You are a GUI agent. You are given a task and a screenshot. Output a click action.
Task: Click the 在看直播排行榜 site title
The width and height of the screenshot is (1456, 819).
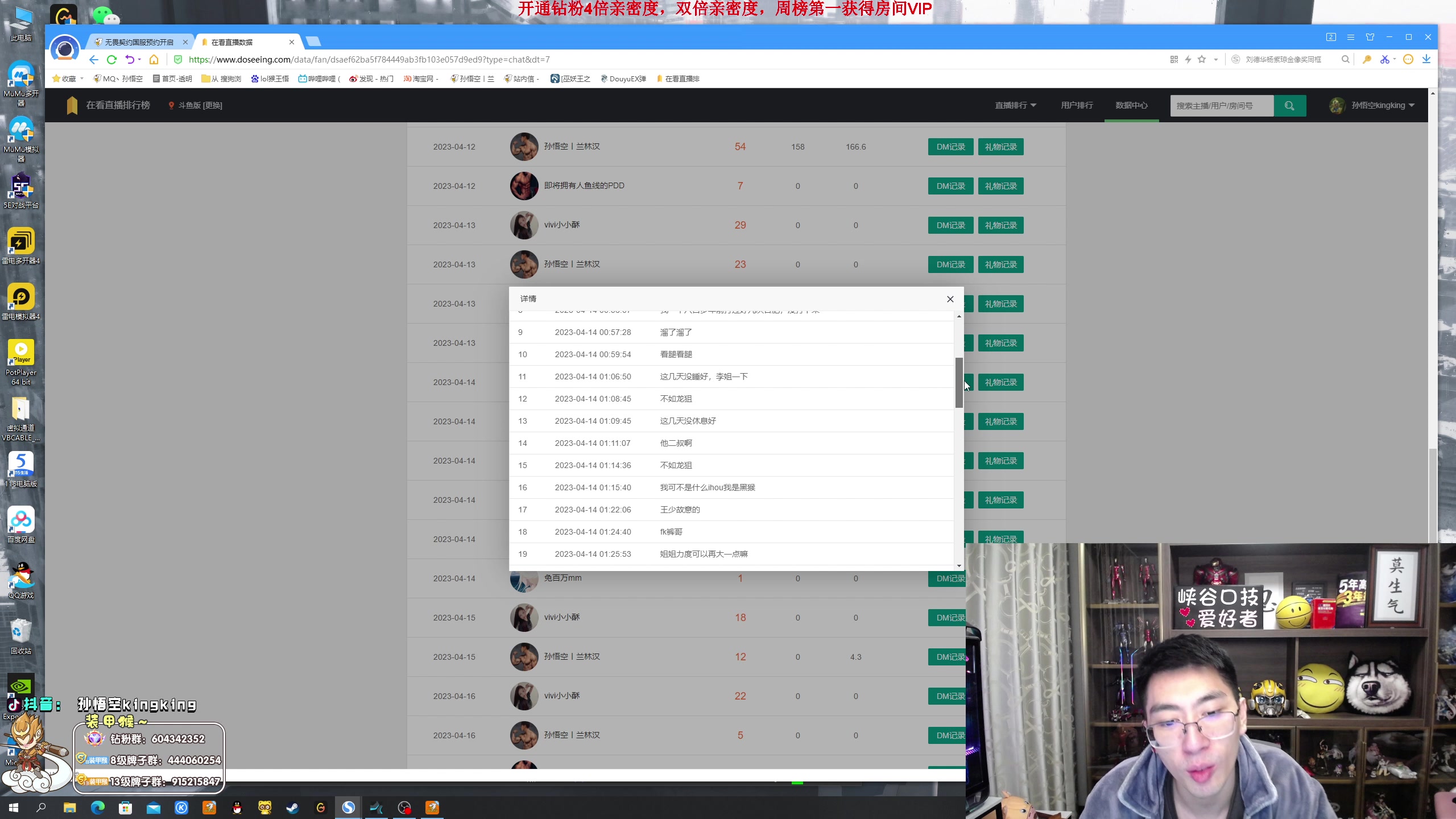tap(118, 105)
